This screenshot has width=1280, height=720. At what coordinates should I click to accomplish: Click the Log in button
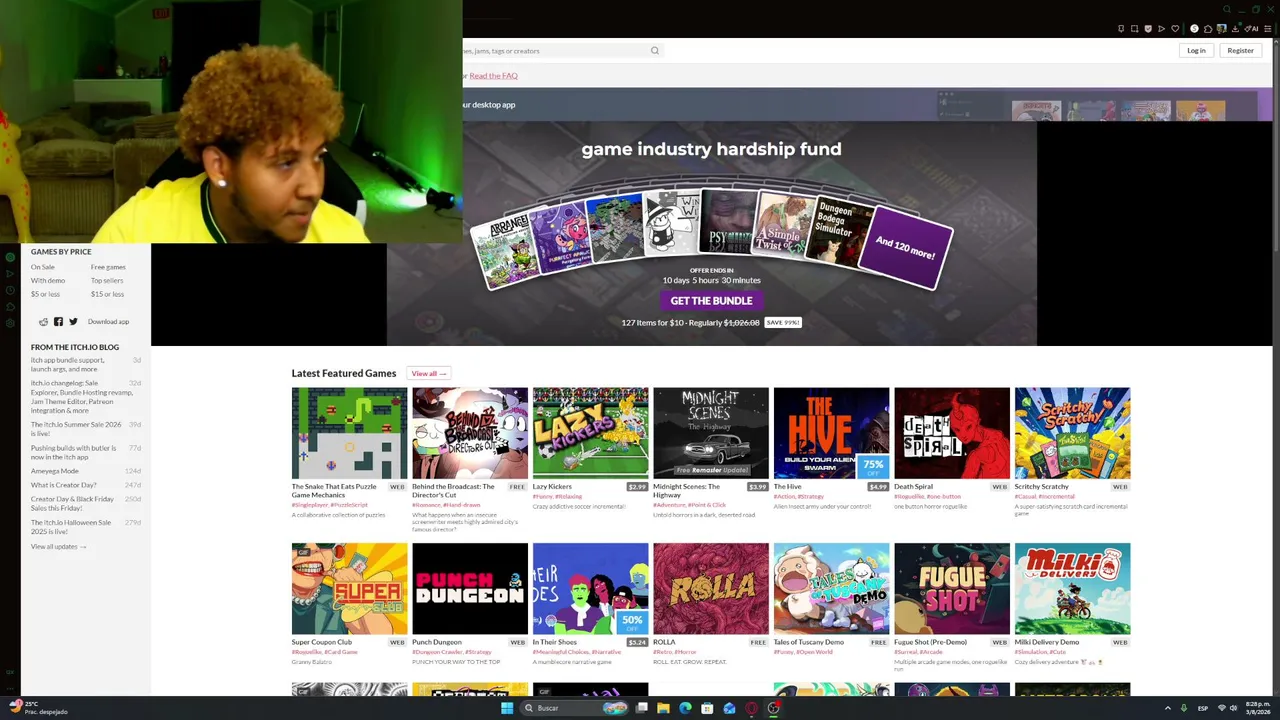pyautogui.click(x=1196, y=51)
